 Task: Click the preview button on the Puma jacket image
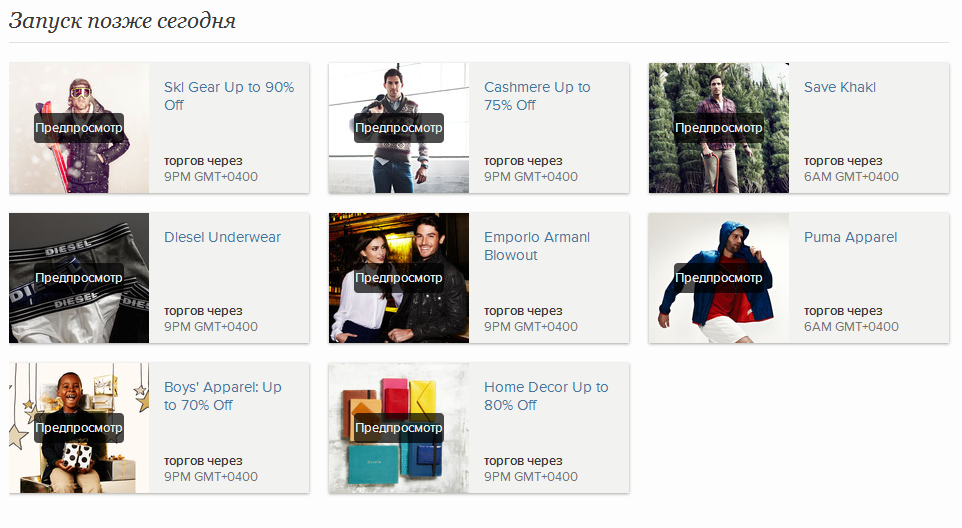[718, 278]
